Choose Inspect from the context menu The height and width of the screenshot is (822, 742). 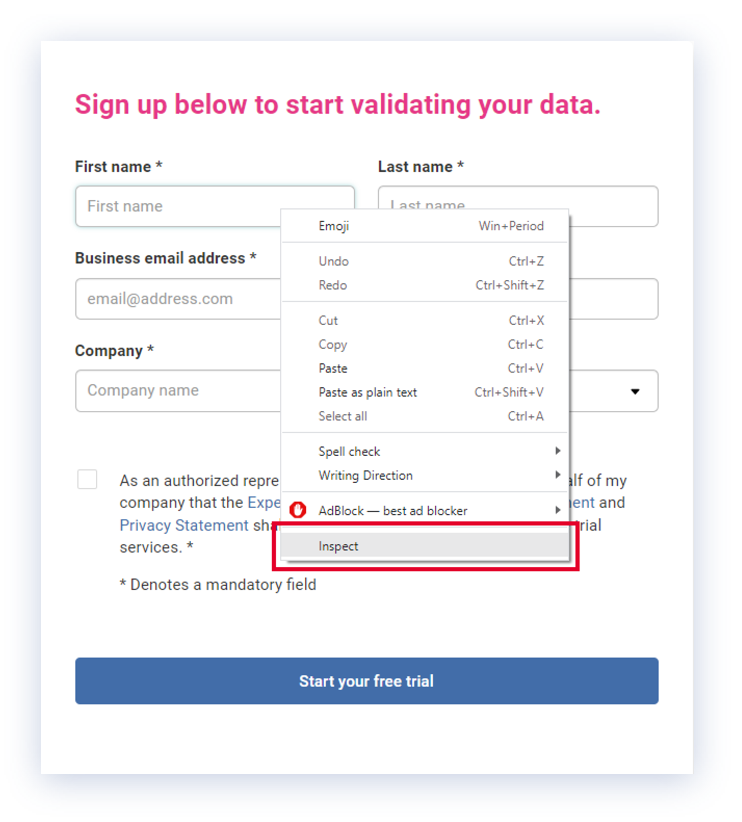pyautogui.click(x=338, y=546)
